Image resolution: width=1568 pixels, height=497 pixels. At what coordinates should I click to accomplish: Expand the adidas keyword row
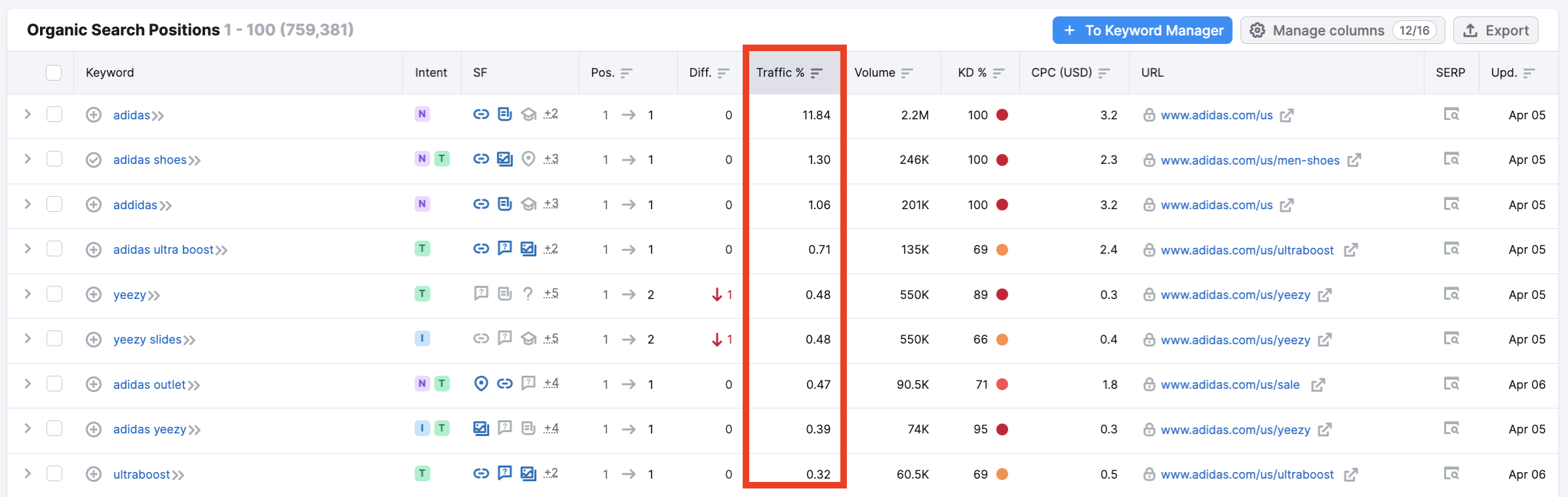tap(28, 114)
